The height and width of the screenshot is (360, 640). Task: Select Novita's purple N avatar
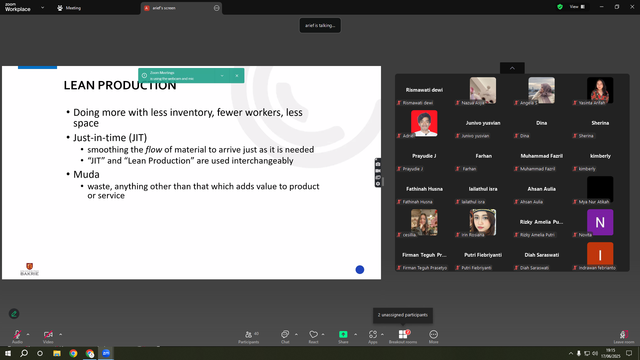(600, 222)
